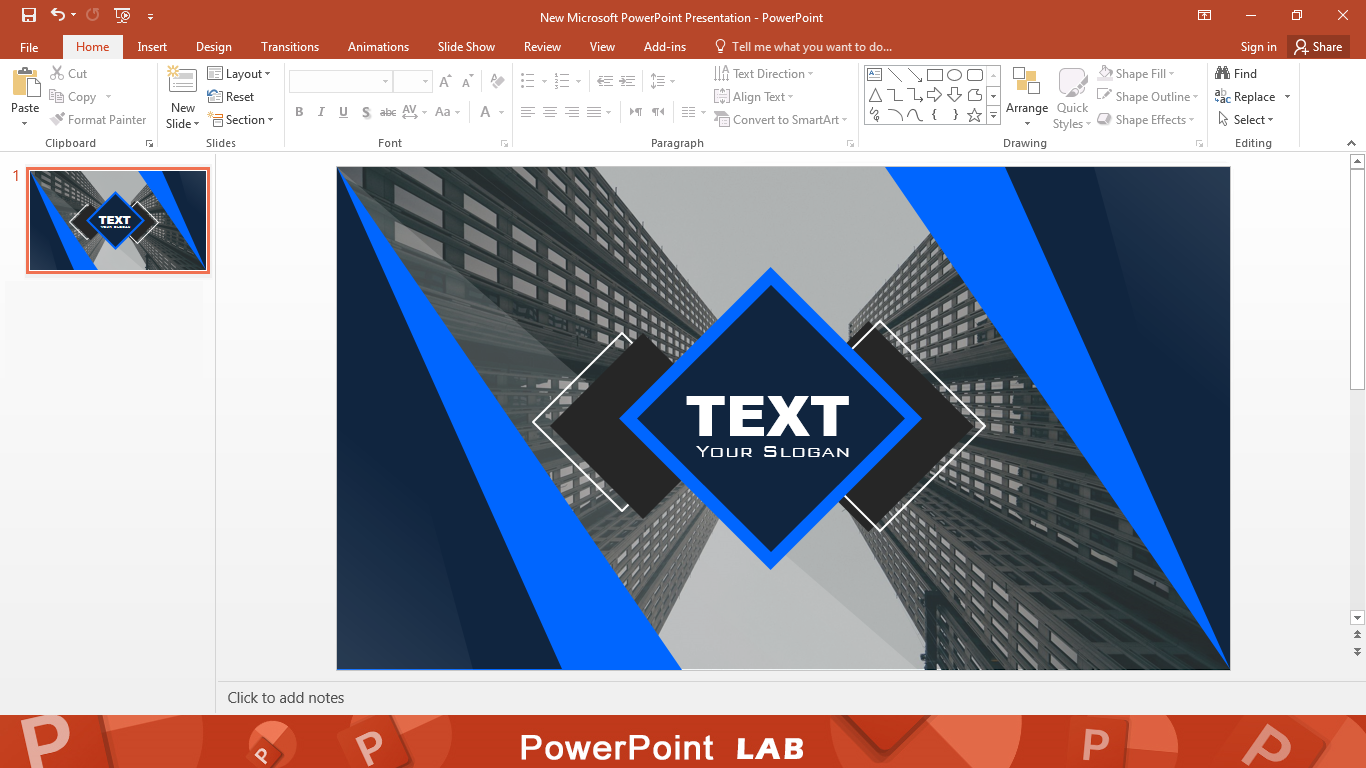
Task: Select the Oval shape
Action: [955, 74]
